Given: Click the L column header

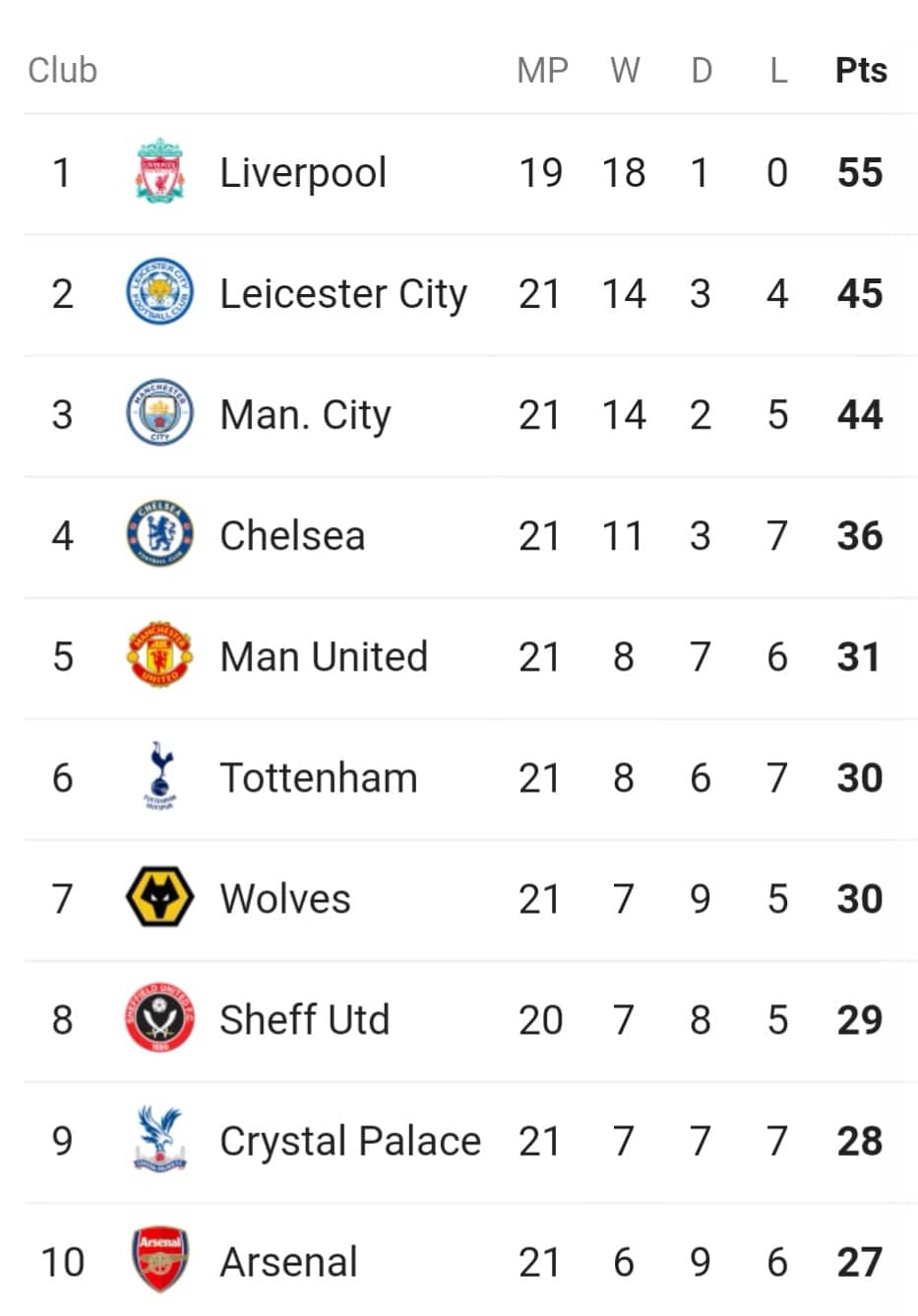Looking at the screenshot, I should 778,70.
